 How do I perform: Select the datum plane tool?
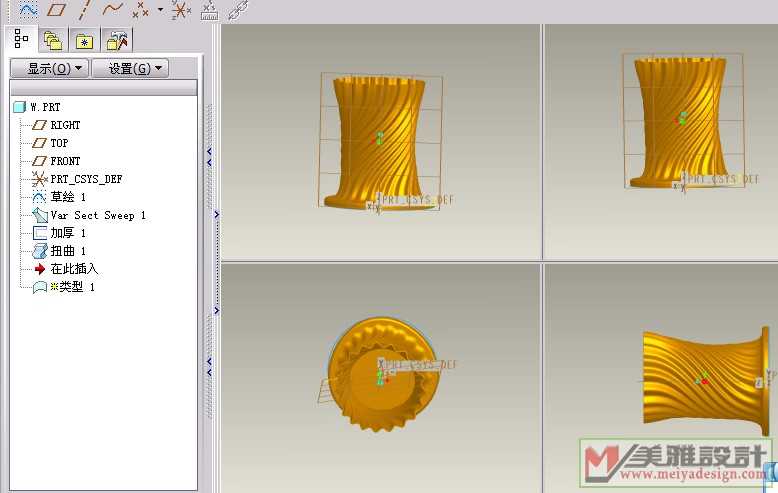click(x=57, y=9)
